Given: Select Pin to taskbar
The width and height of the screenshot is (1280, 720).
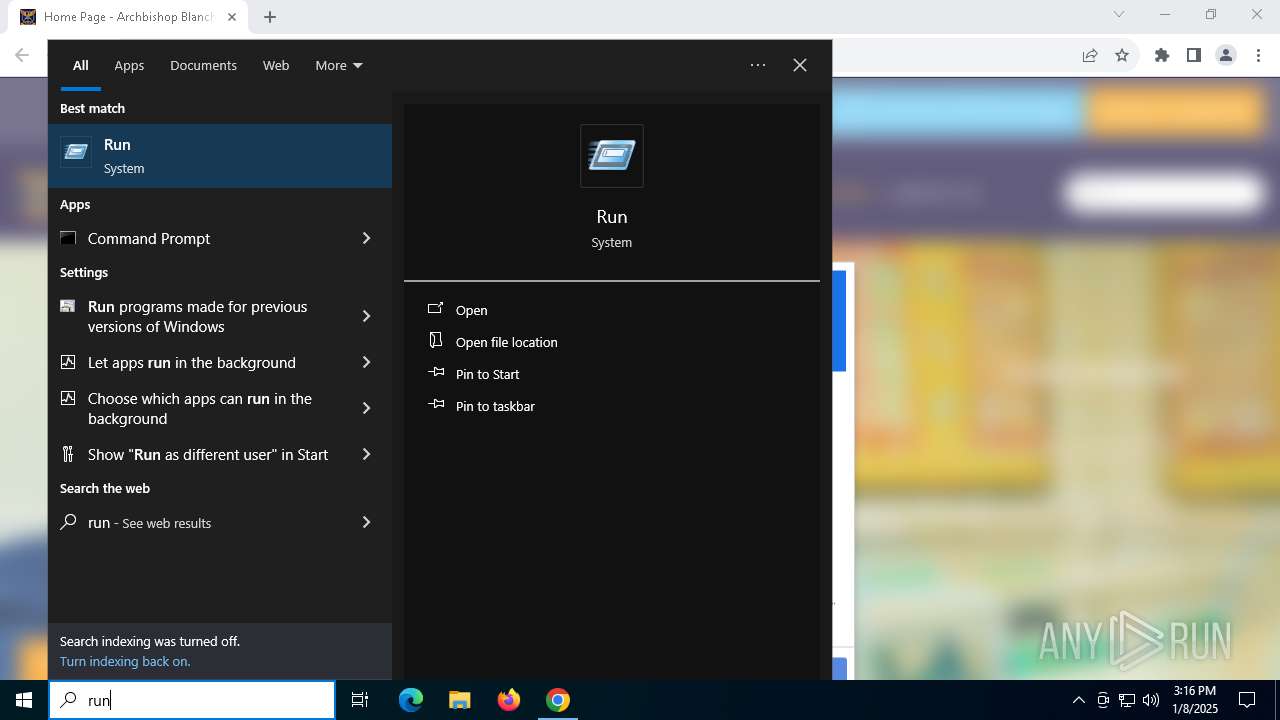Looking at the screenshot, I should pyautogui.click(x=495, y=406).
